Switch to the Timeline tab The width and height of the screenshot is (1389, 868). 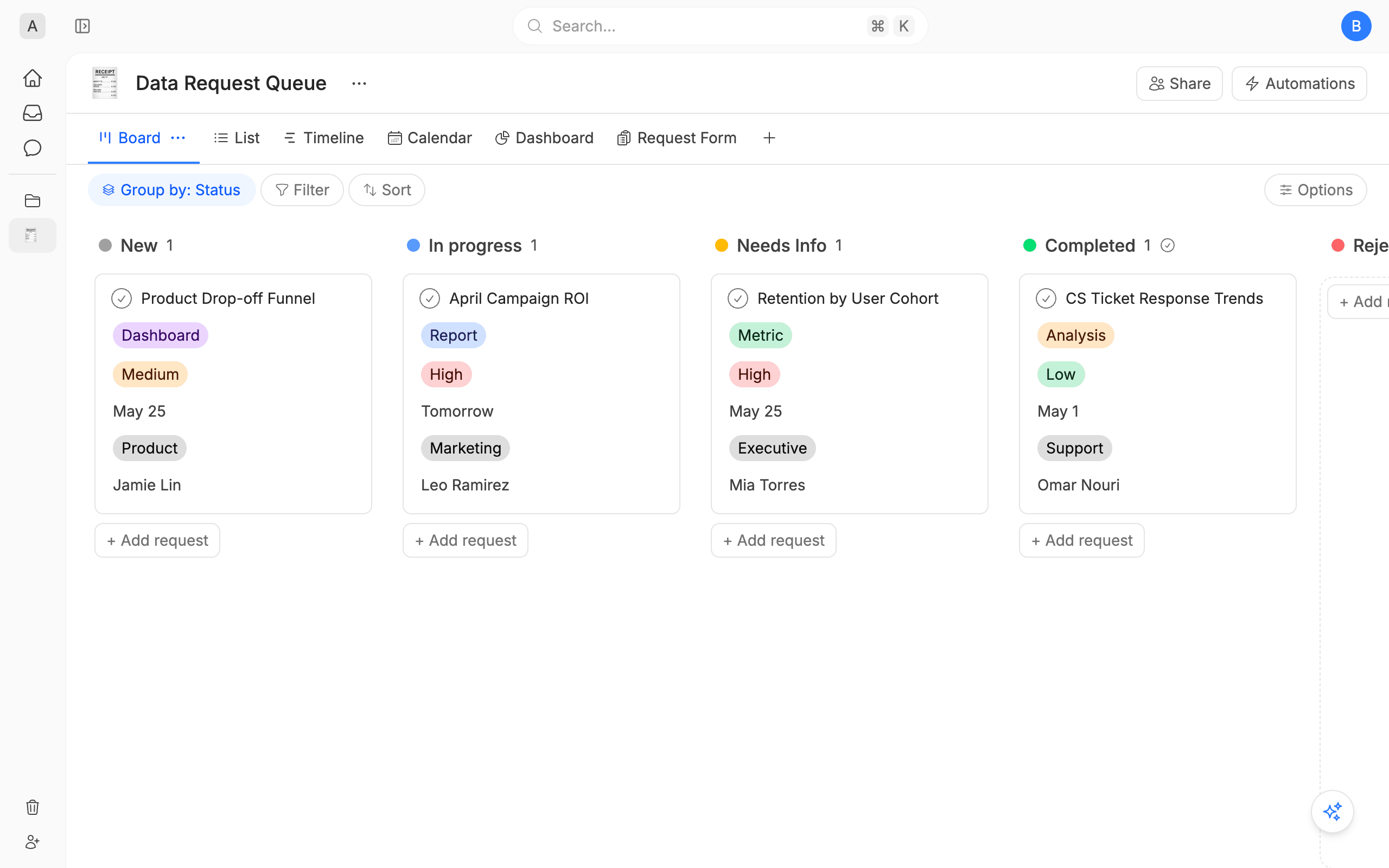point(324,138)
